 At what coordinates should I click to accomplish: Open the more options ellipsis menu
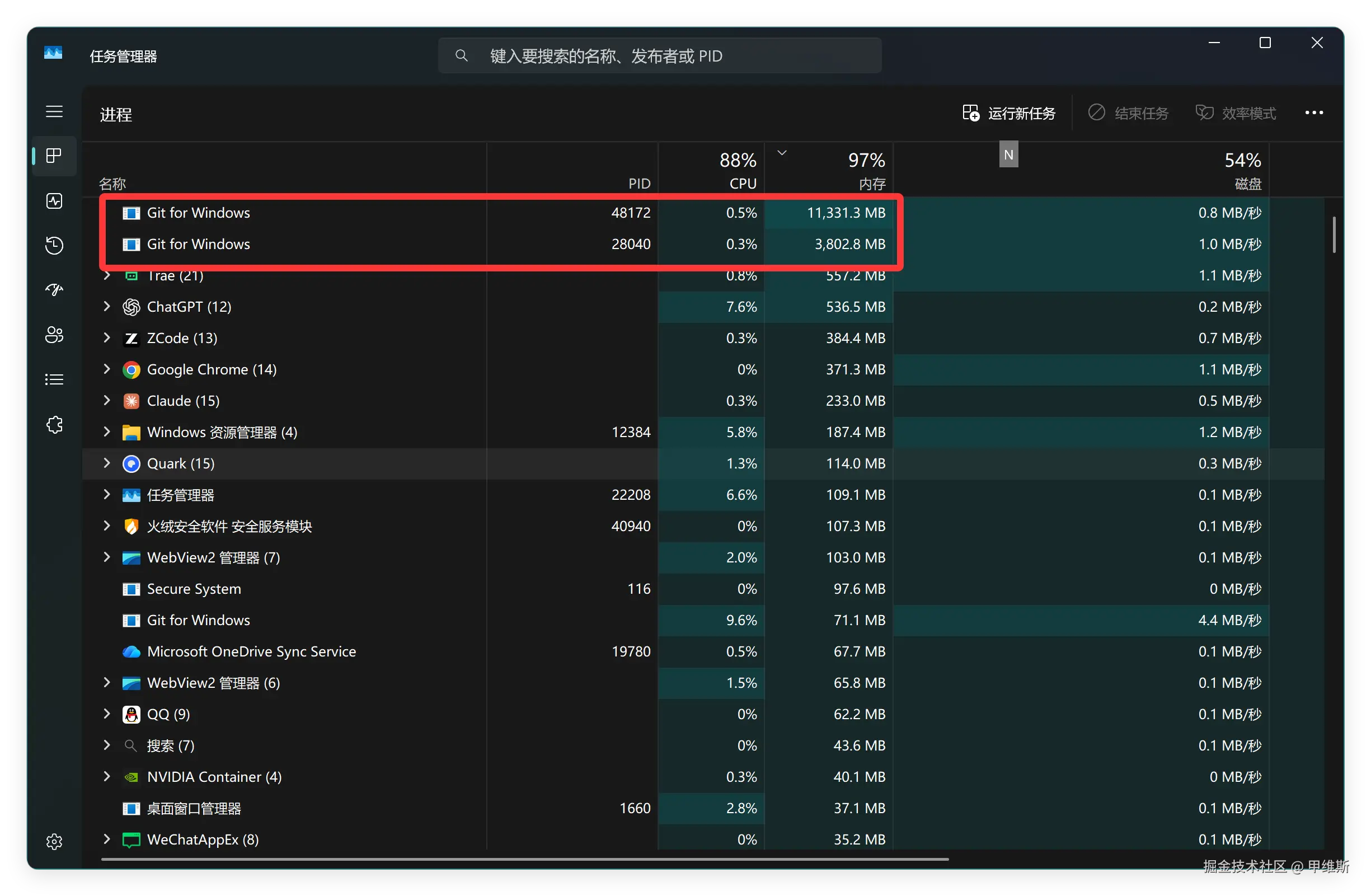1314,113
